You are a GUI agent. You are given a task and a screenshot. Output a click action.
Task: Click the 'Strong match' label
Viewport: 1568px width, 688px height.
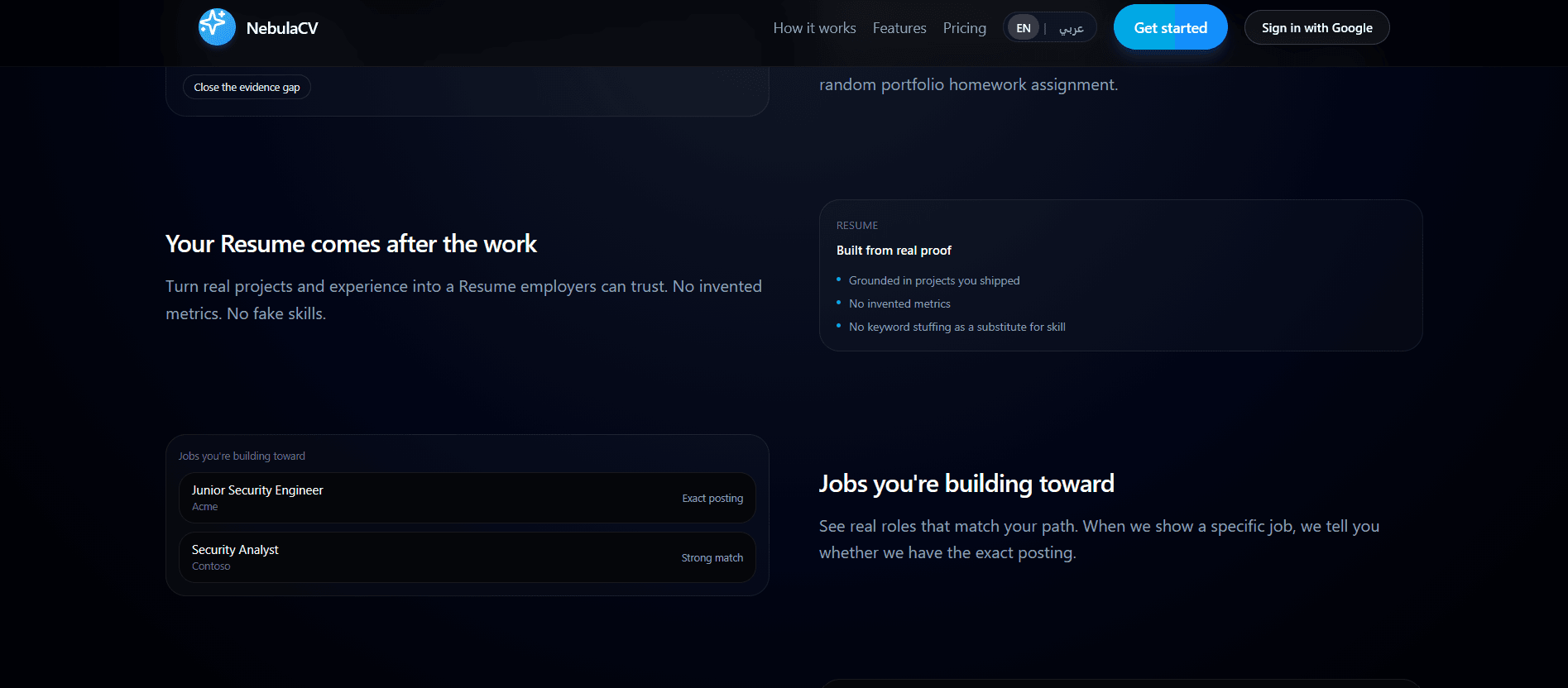tap(712, 558)
